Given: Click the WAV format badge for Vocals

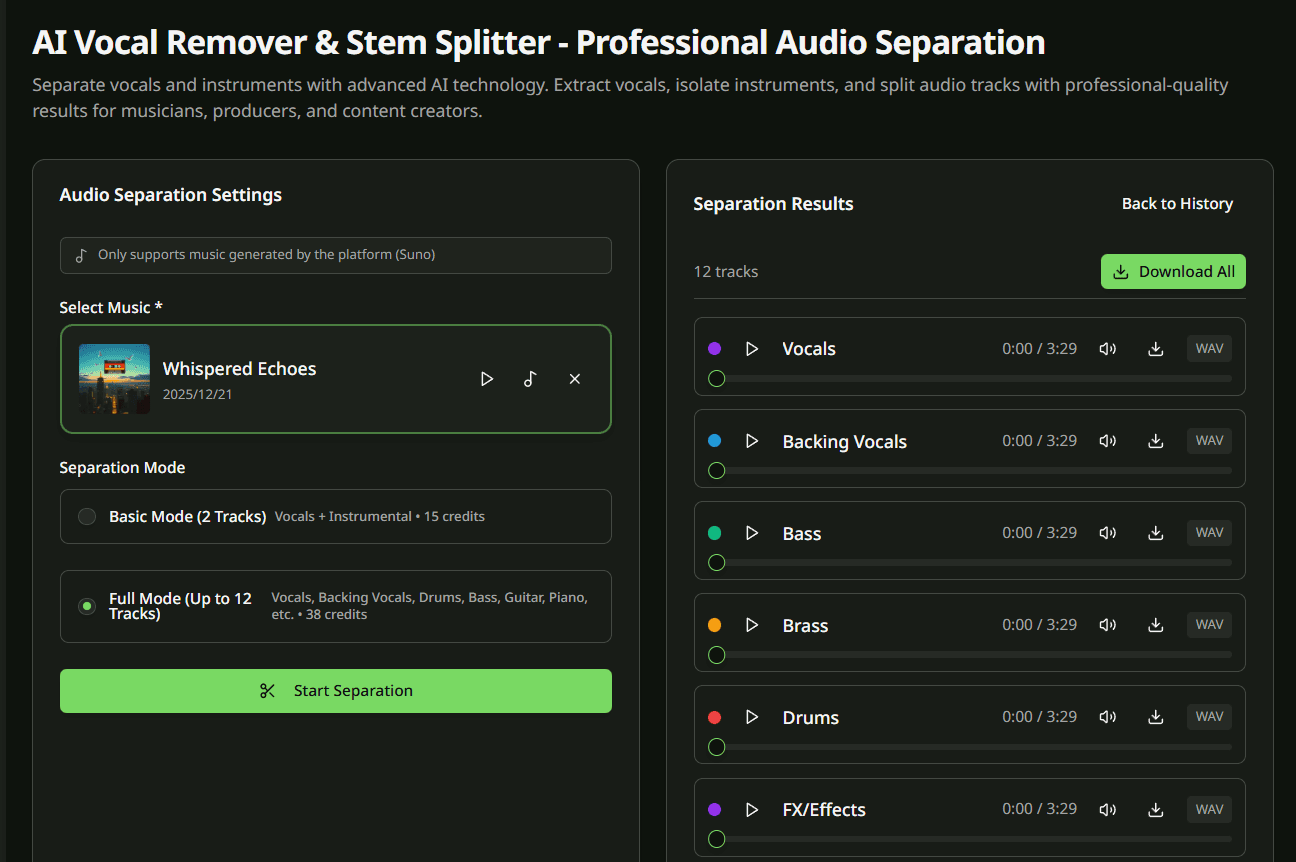Looking at the screenshot, I should tap(1209, 349).
